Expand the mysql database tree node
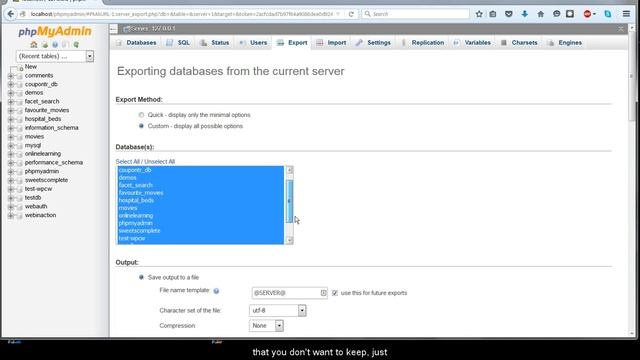 coord(11,145)
